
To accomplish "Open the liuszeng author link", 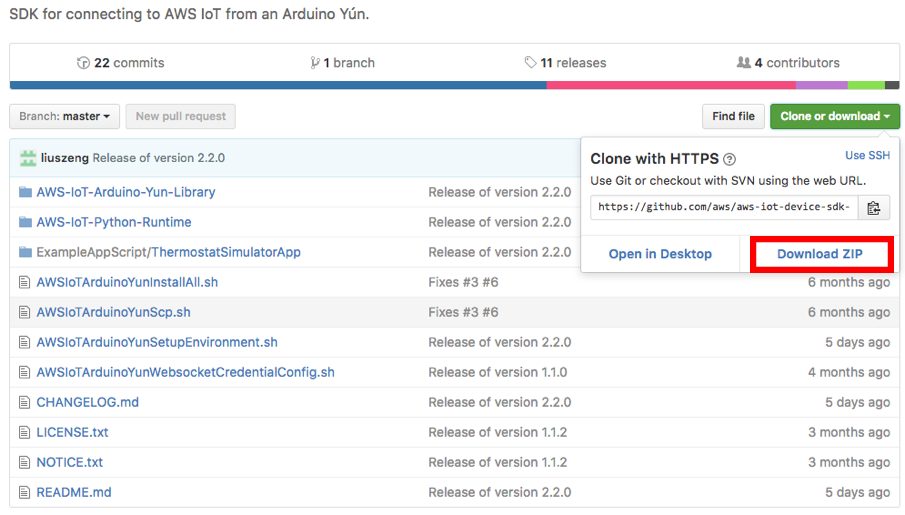I will click(x=65, y=158).
